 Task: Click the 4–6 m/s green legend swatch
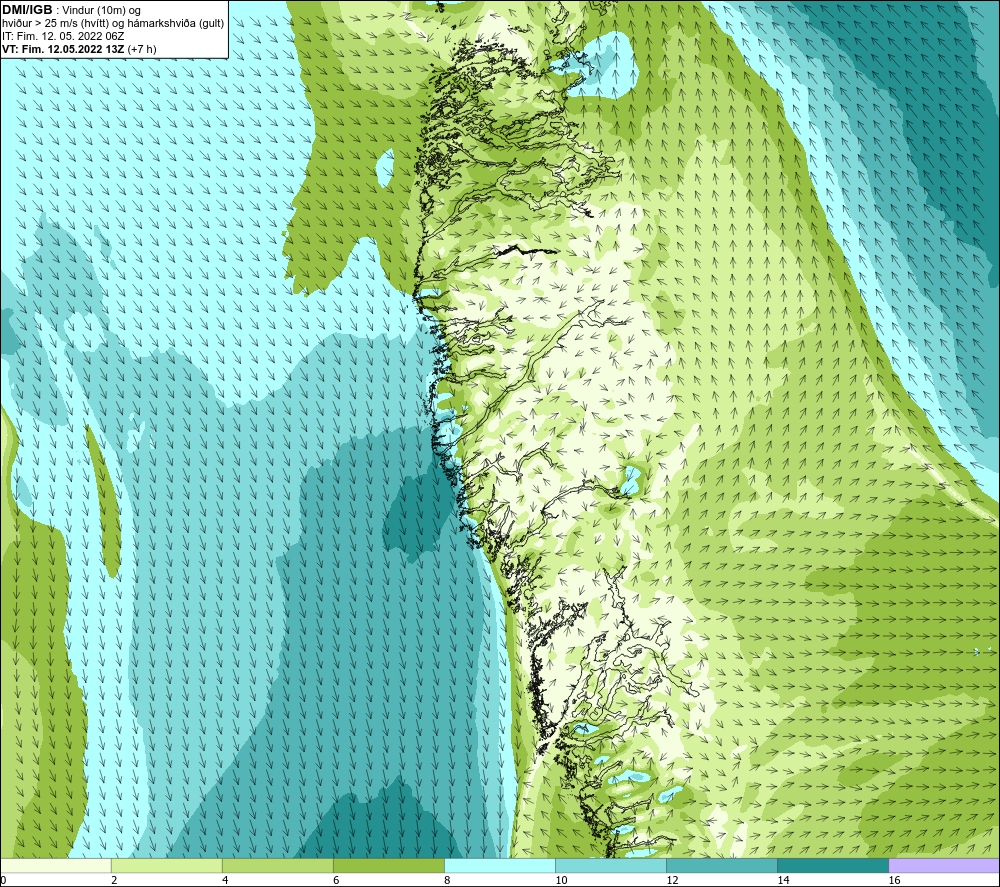[x=278, y=866]
